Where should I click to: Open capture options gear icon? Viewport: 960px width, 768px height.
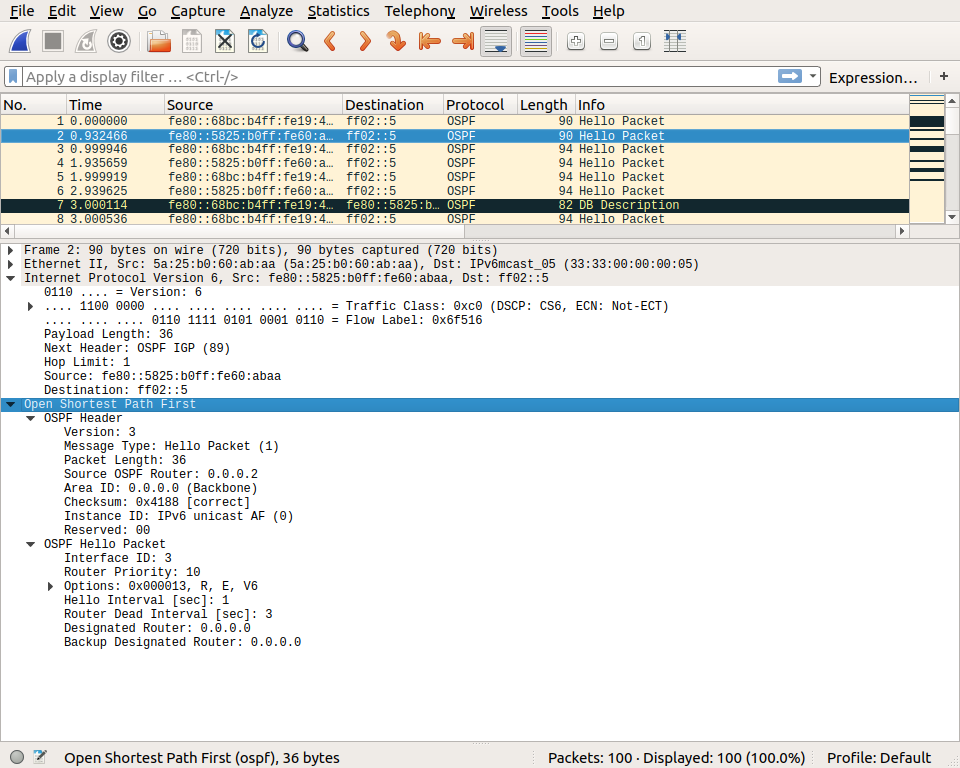click(x=119, y=42)
